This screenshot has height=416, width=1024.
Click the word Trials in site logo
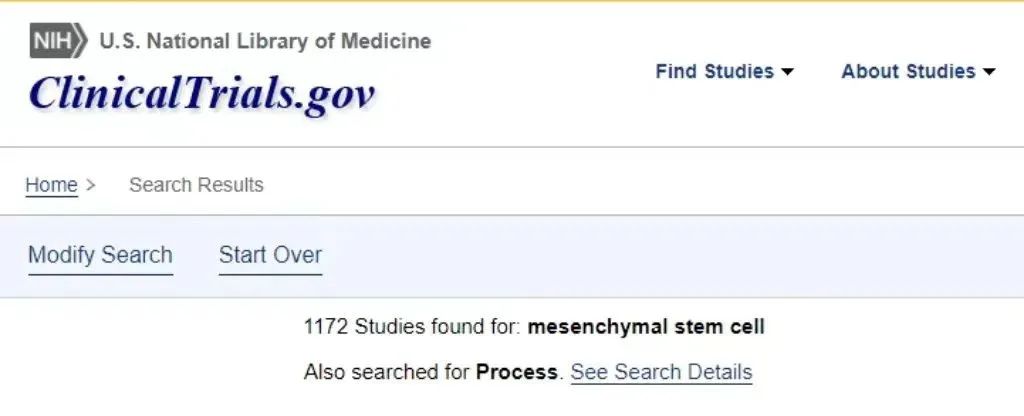click(x=236, y=93)
